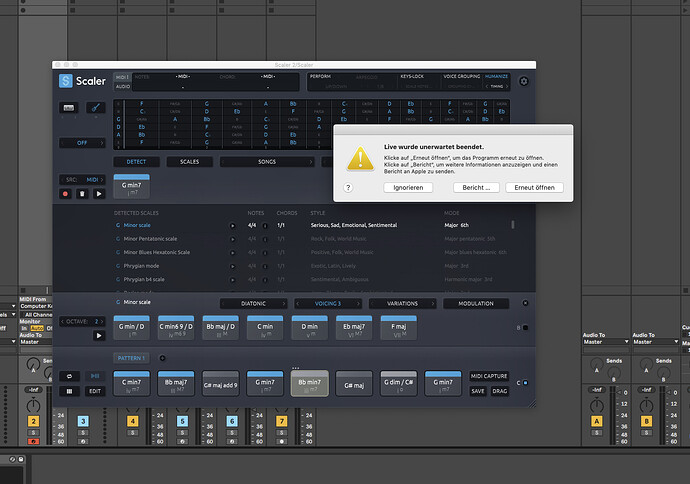Screen dimensions: 690x484
Task: Open MIDI From Computer Keyboard dropdown
Action: click(x=36, y=306)
